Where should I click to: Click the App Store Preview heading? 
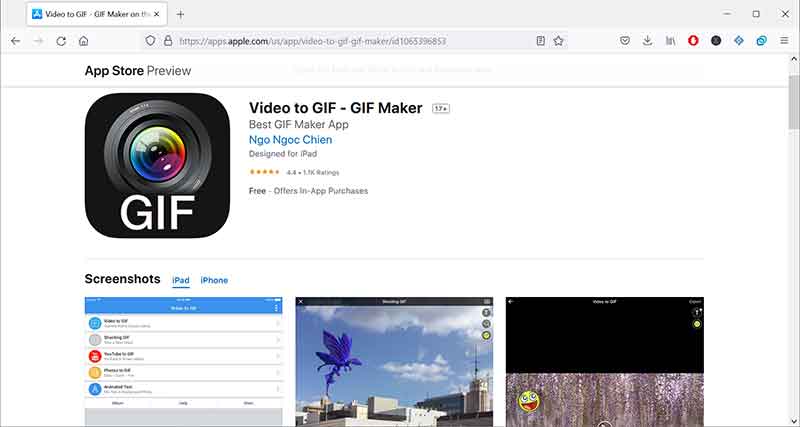pyautogui.click(x=138, y=71)
